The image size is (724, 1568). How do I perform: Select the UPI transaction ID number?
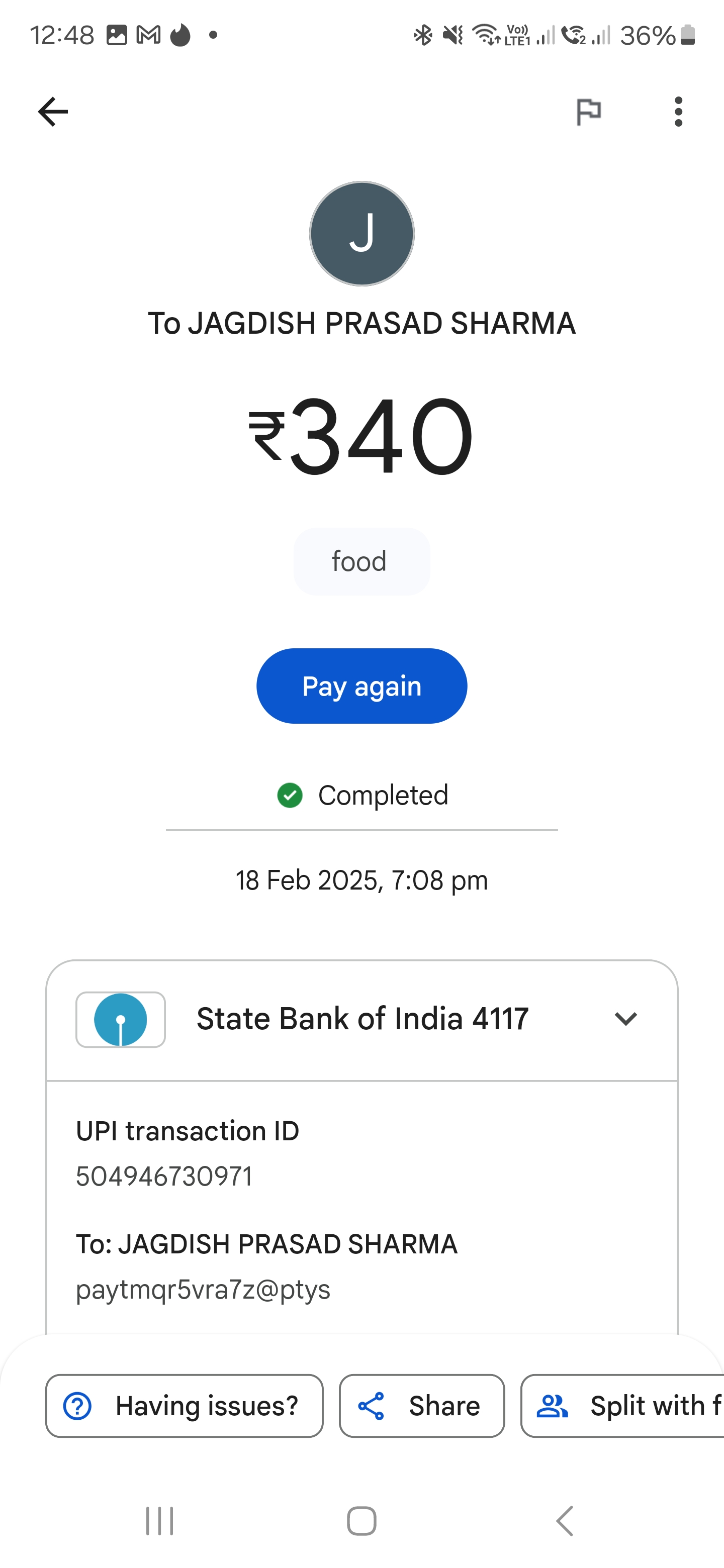click(x=164, y=1176)
